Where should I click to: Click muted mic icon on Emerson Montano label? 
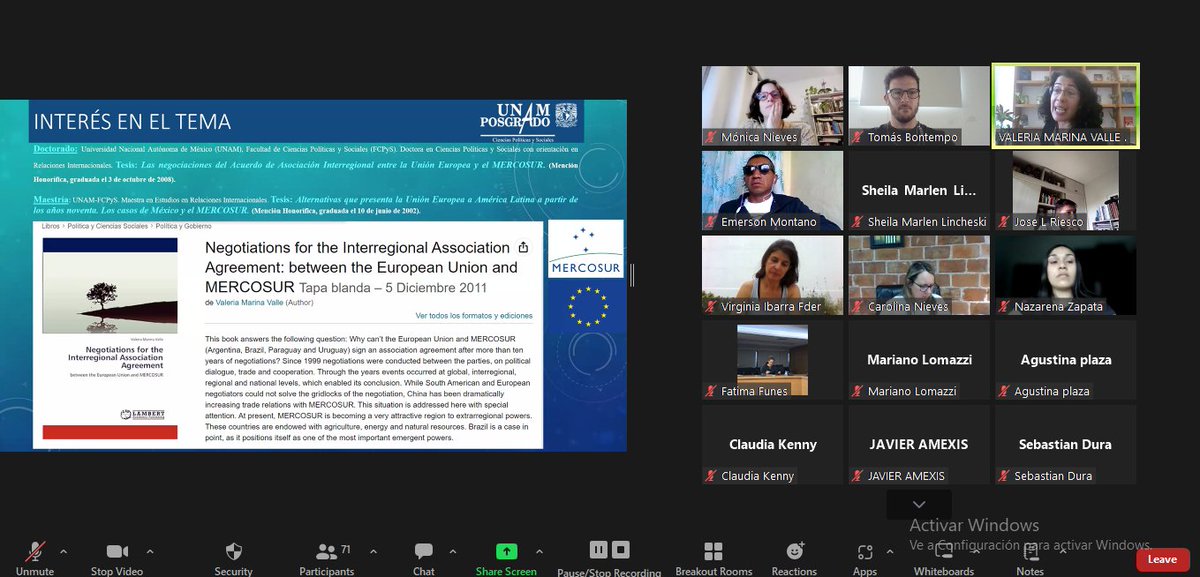[x=711, y=222]
